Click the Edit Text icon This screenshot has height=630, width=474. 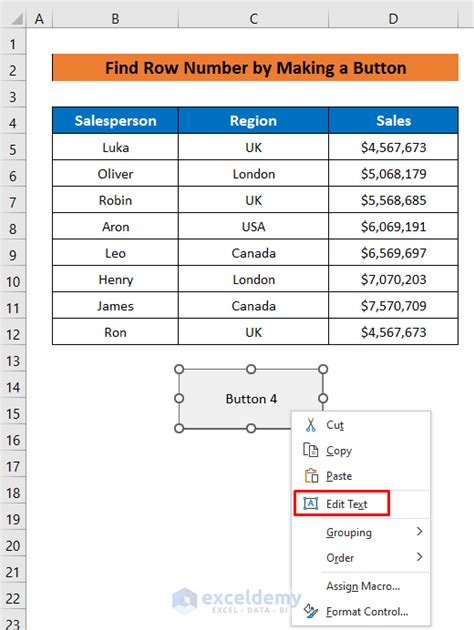(x=311, y=503)
